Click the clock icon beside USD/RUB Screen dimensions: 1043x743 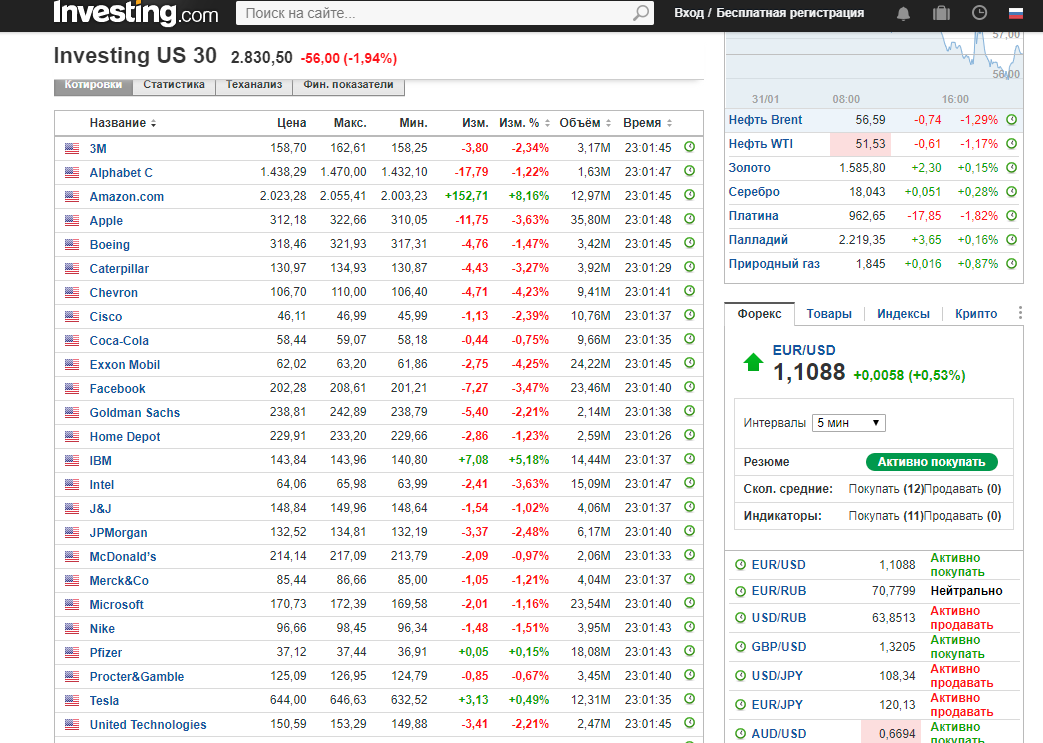click(740, 617)
